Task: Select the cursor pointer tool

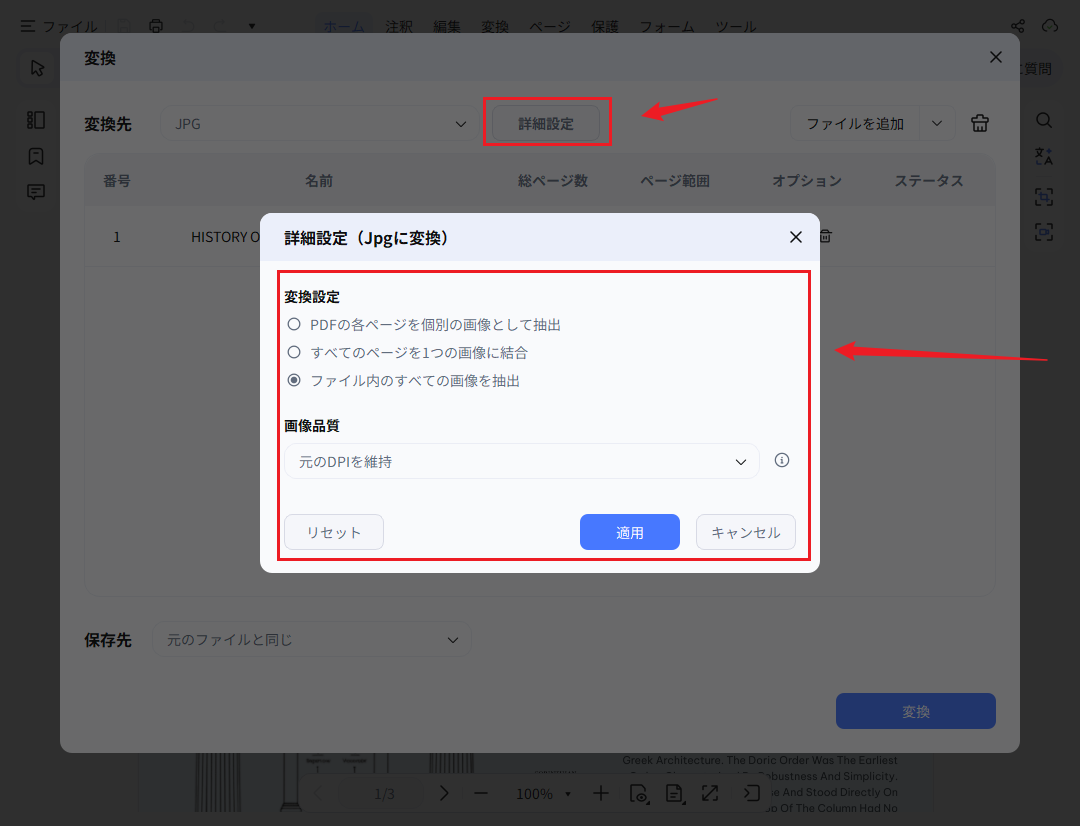Action: [37, 68]
